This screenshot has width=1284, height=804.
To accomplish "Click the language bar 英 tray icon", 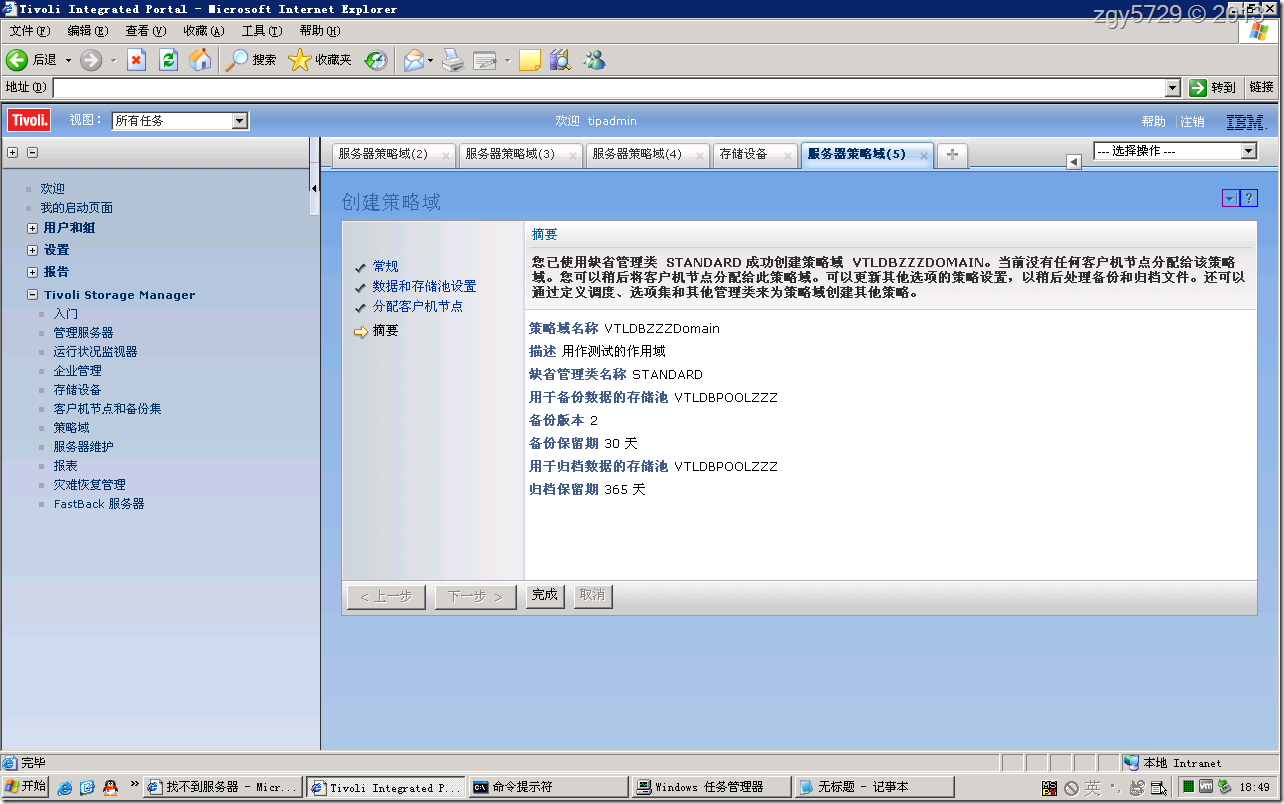I will pos(1093,788).
